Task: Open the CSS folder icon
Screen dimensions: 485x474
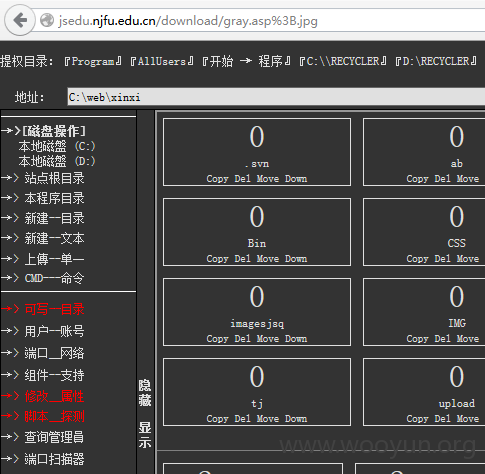Action: tap(457, 216)
